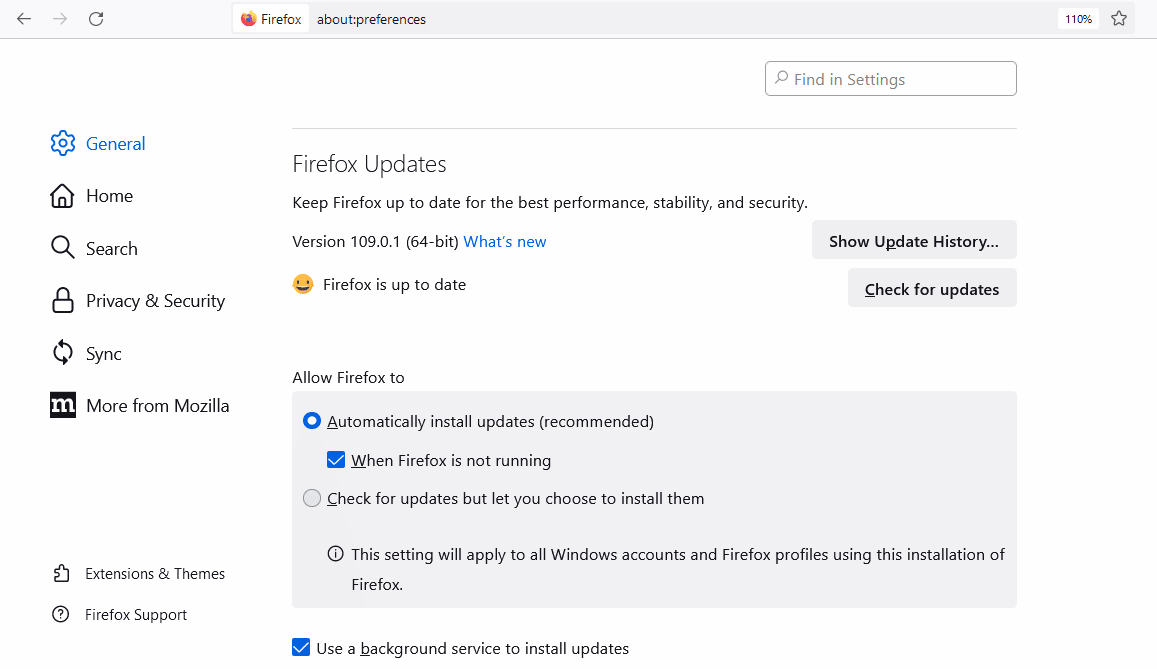The width and height of the screenshot is (1157, 669).
Task: Select 'Automatically install updates (recommended)'
Action: 311,420
